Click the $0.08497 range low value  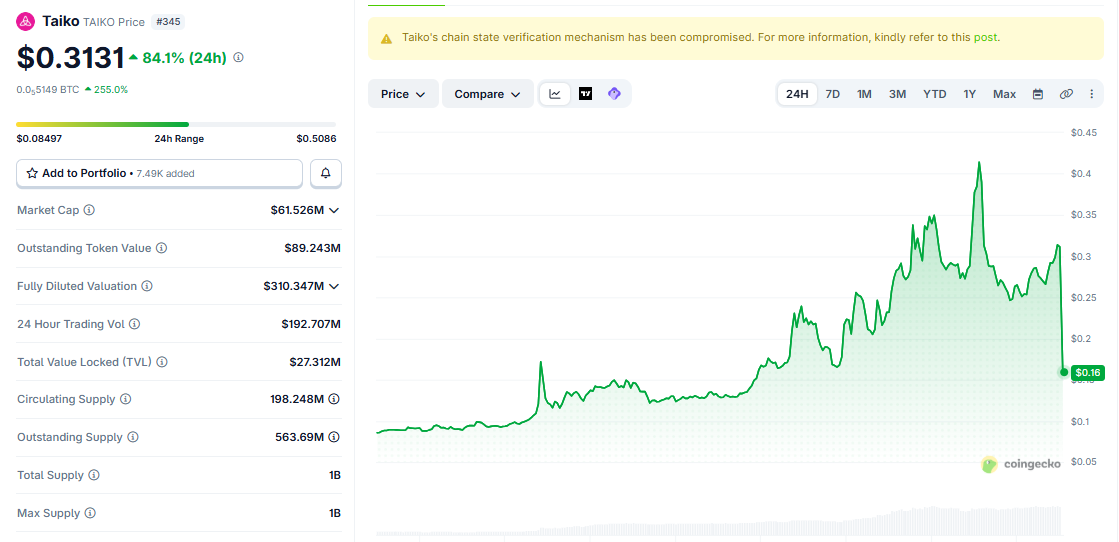[39, 139]
